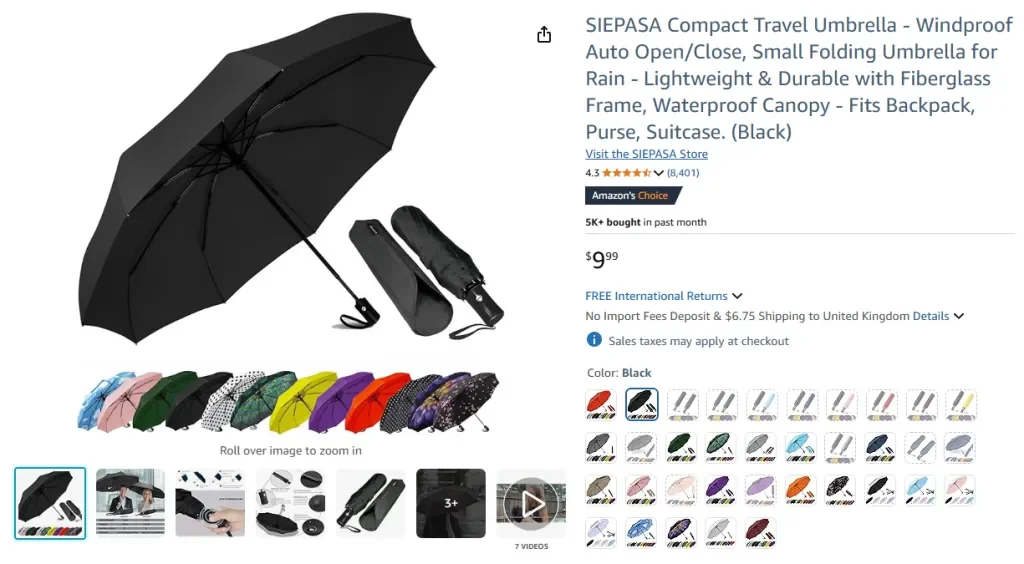Open the 8,401 customer reviews link

[x=683, y=173]
